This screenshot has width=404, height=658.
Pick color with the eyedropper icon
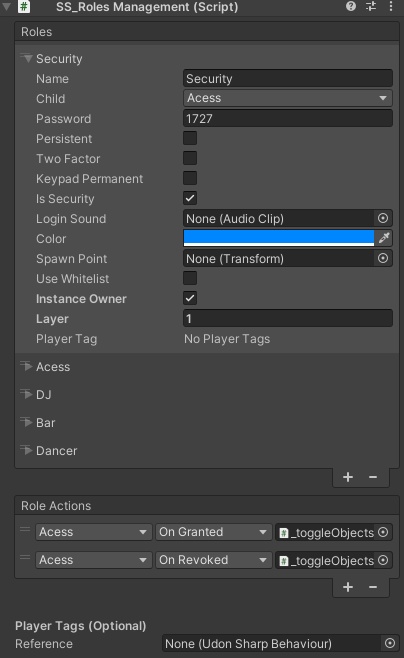pos(384,238)
